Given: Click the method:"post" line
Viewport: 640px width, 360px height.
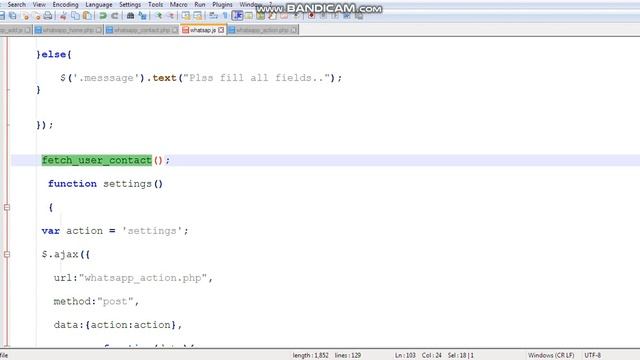Looking at the screenshot, I should coord(96,302).
